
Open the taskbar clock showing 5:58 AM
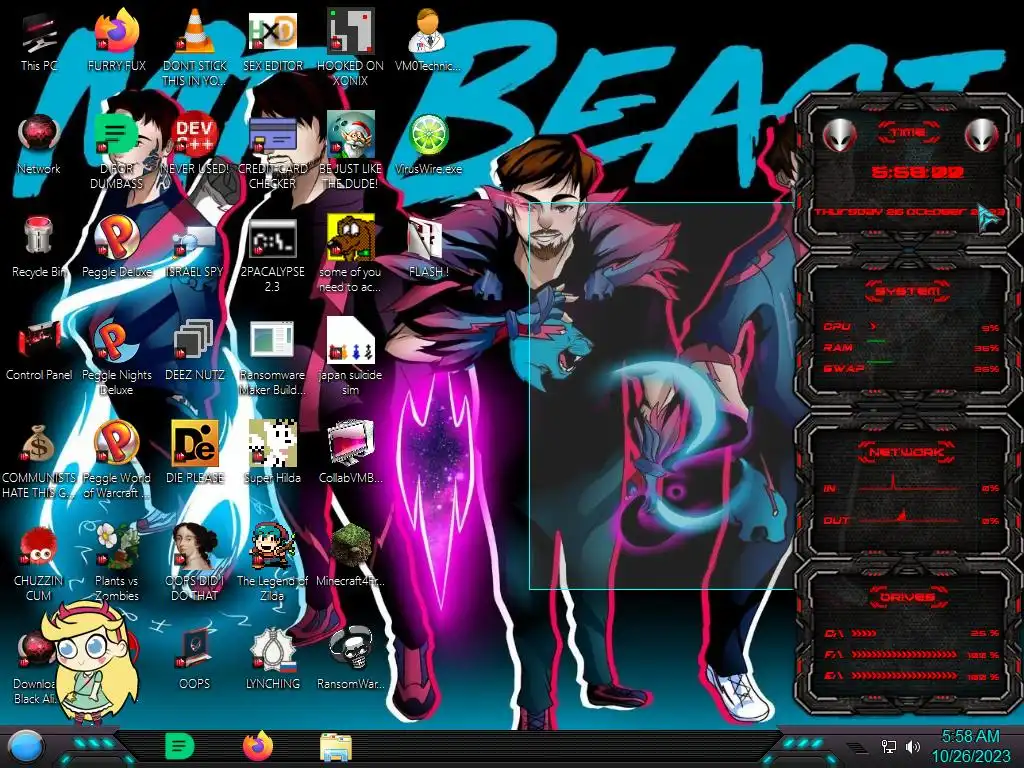(970, 746)
